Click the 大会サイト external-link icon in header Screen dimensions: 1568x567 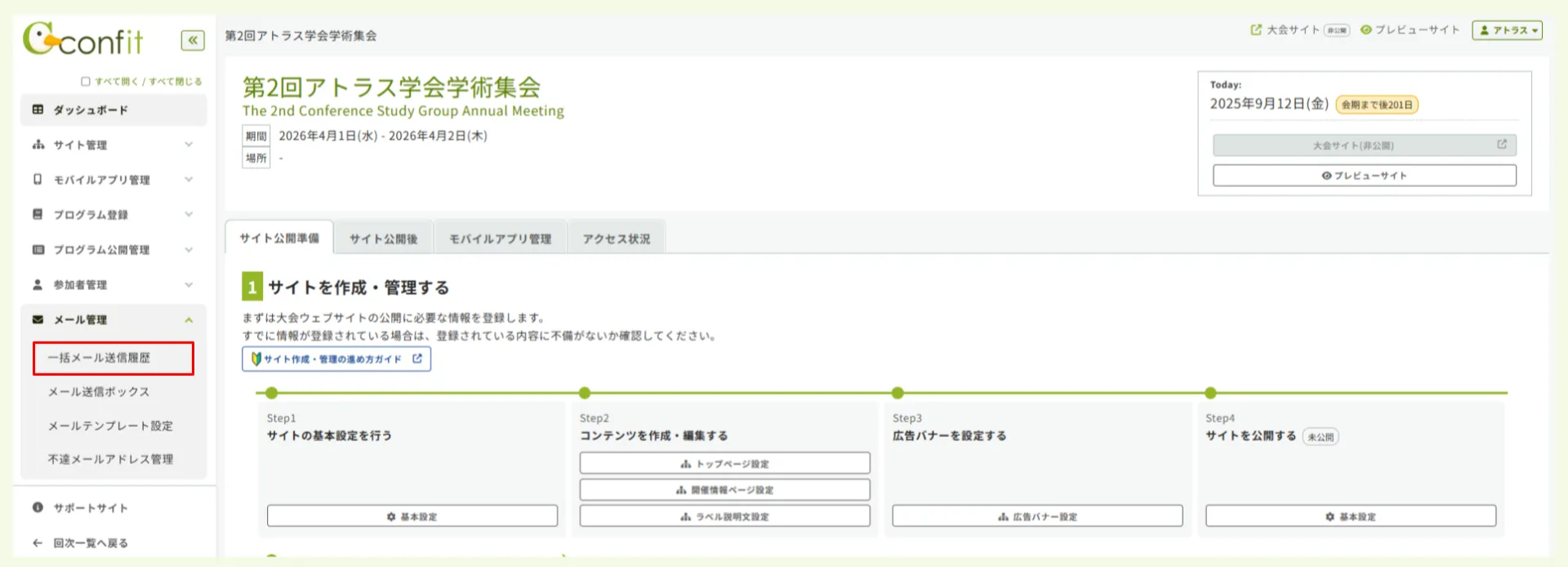tap(1256, 29)
